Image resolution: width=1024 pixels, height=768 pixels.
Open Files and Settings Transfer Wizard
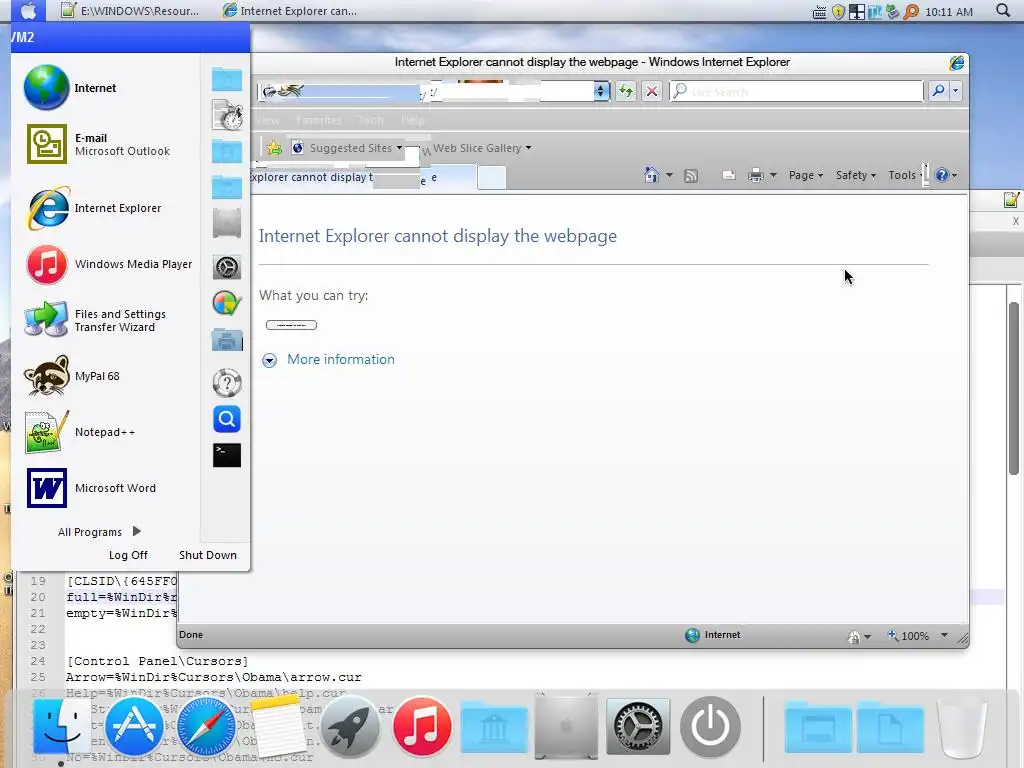pos(95,320)
